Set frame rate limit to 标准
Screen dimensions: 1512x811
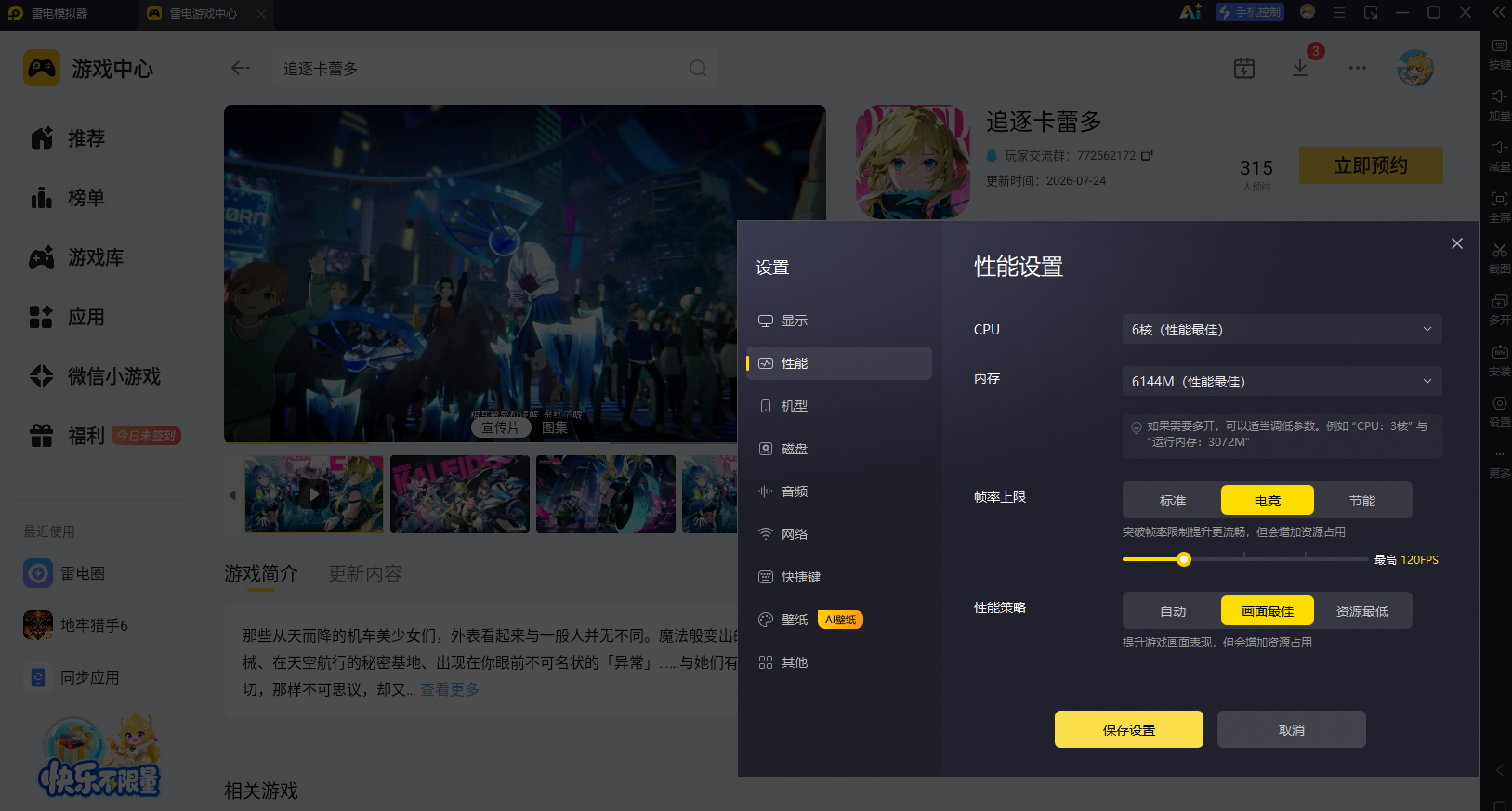[x=1173, y=501]
